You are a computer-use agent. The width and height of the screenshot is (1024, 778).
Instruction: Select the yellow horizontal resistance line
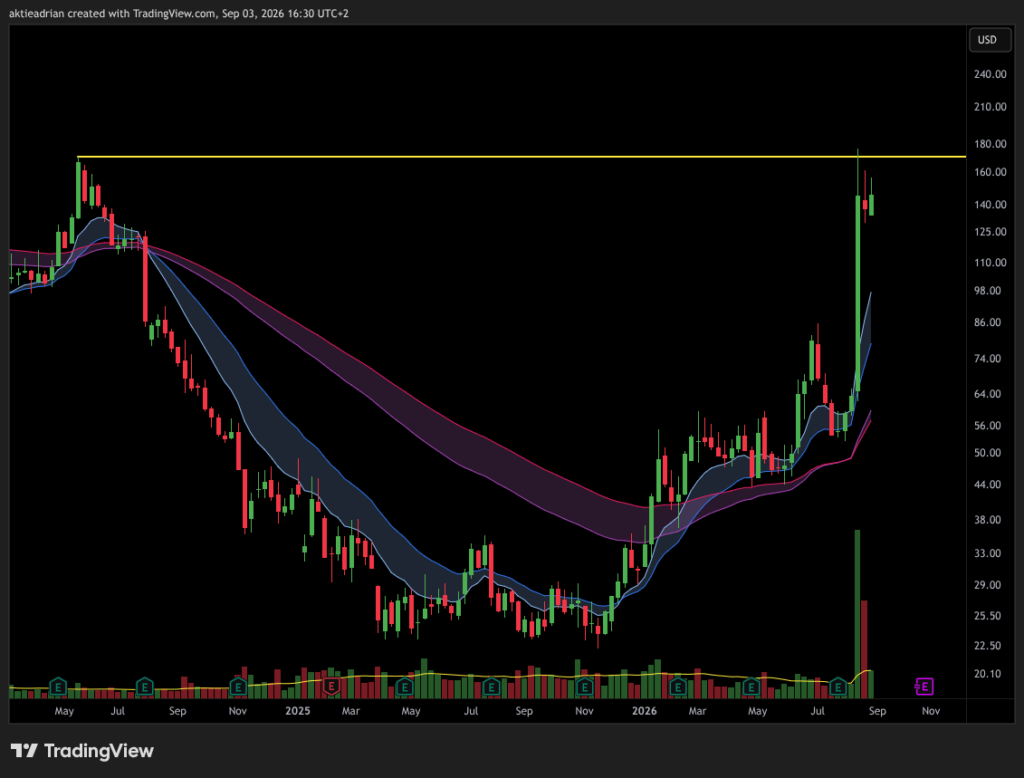521,157
